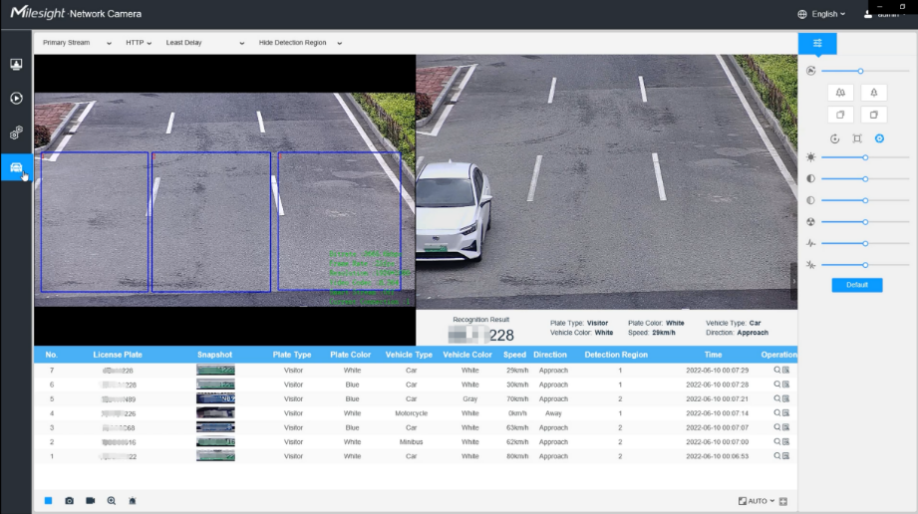Screen dimensions: 918x514
Task: Click export icon for row 6 at 00:07:28
Action: (786, 384)
